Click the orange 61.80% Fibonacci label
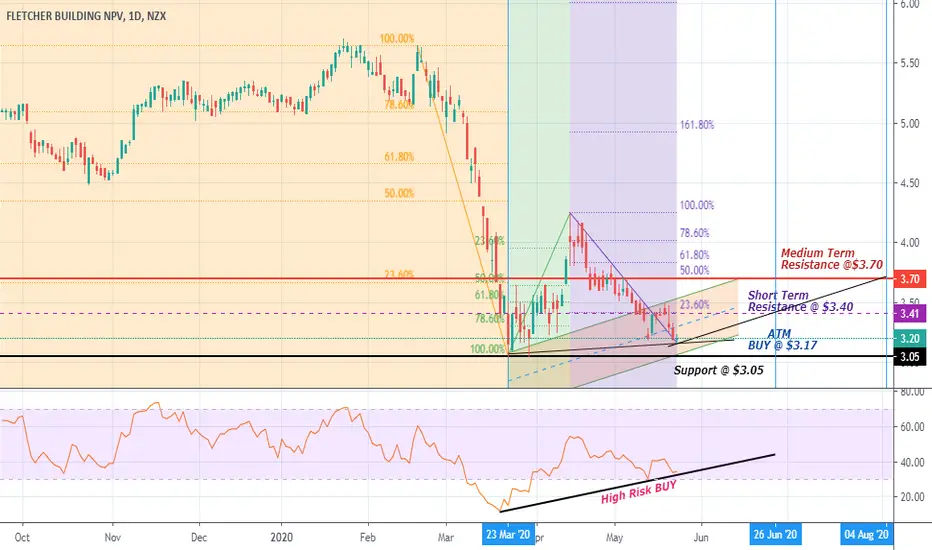Image resolution: width=932 pixels, height=550 pixels. click(x=399, y=157)
